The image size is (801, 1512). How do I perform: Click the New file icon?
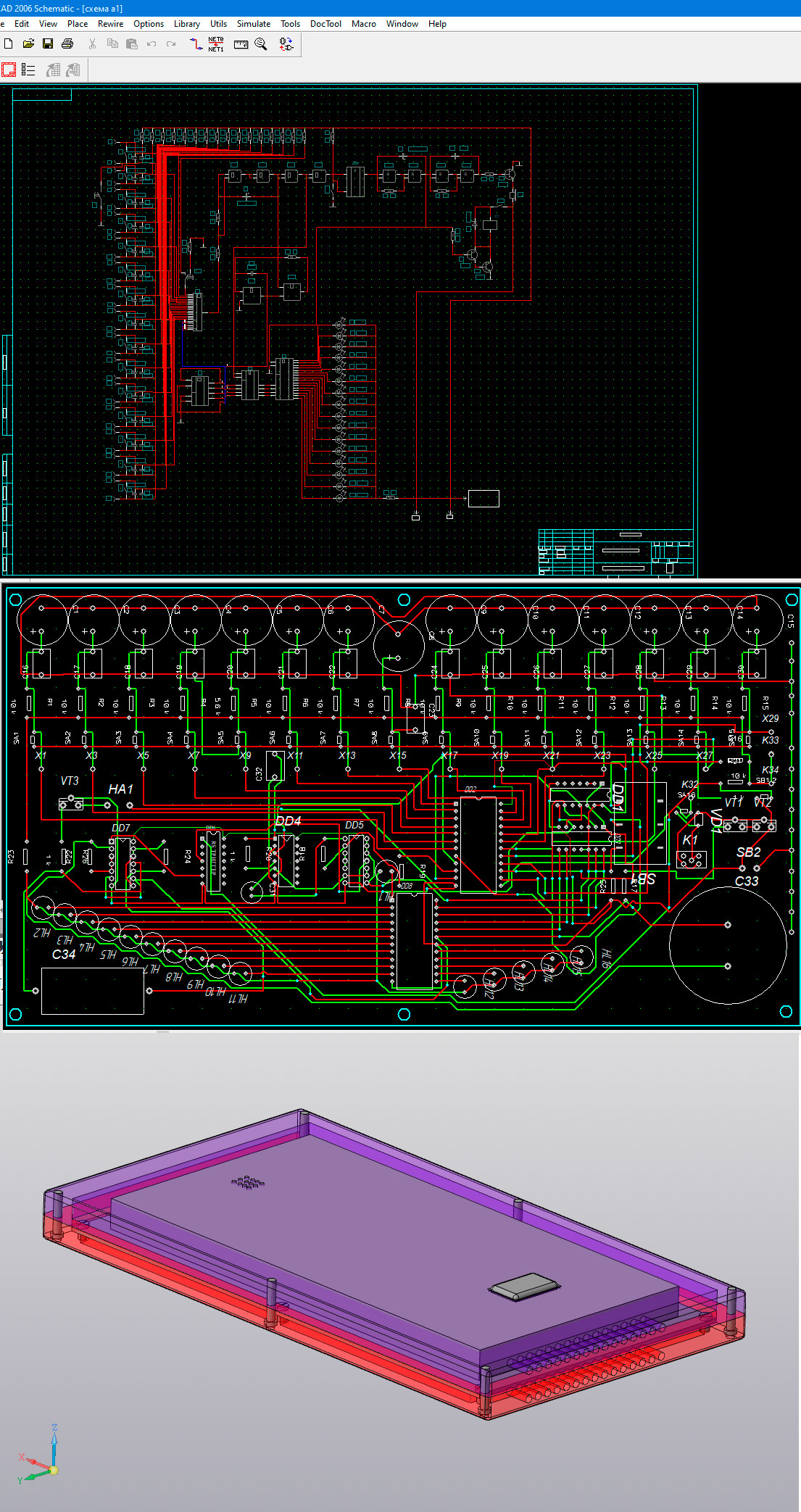click(x=9, y=43)
